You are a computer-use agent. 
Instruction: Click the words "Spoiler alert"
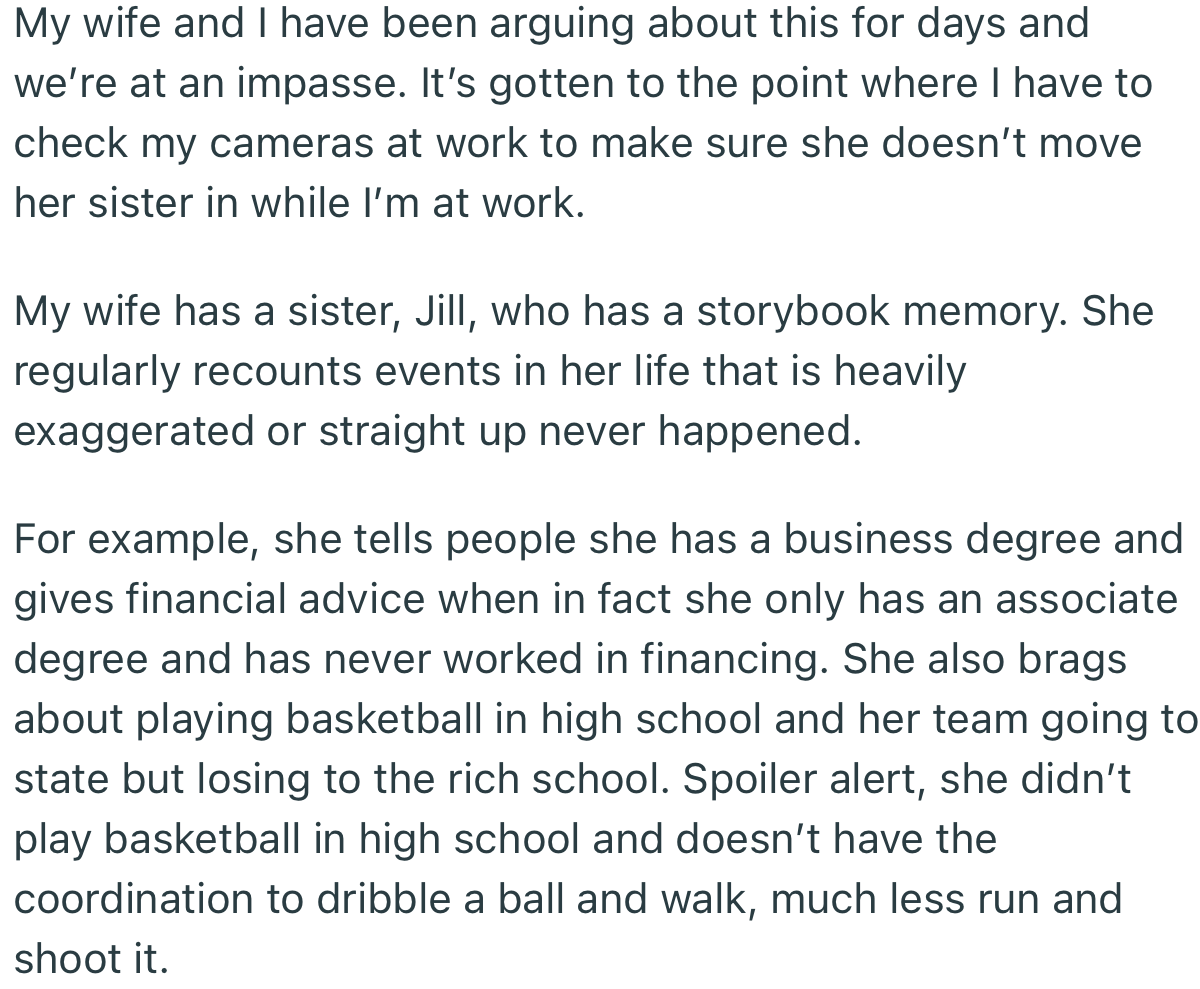coord(807,779)
